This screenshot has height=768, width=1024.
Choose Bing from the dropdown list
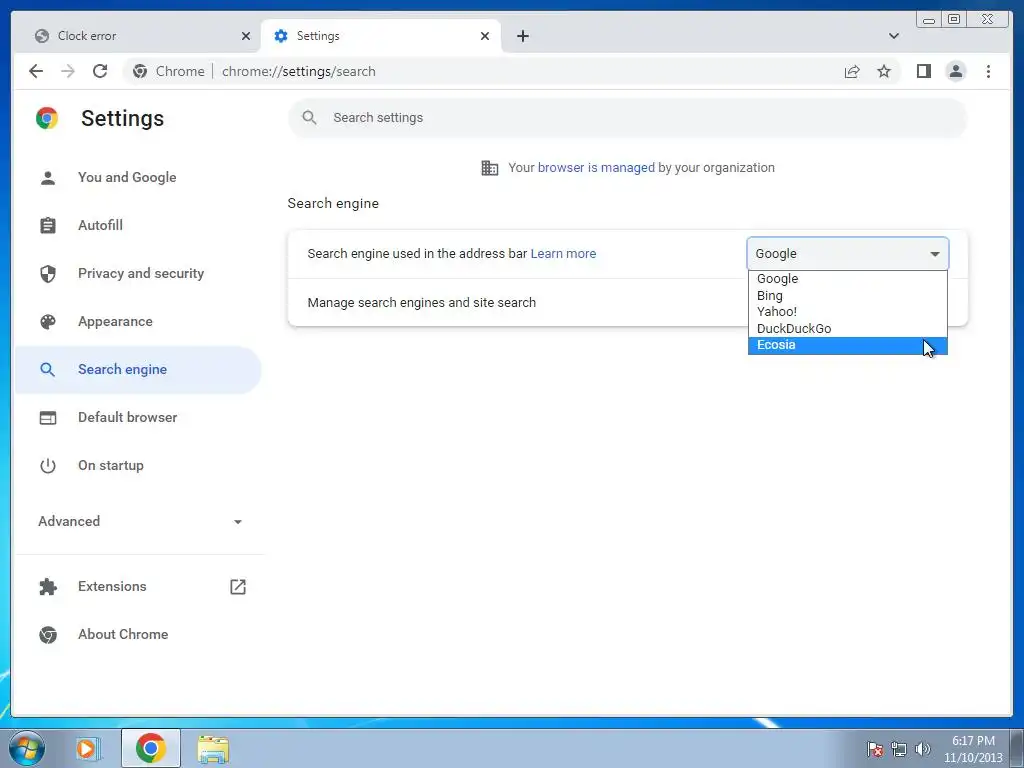pos(848,295)
